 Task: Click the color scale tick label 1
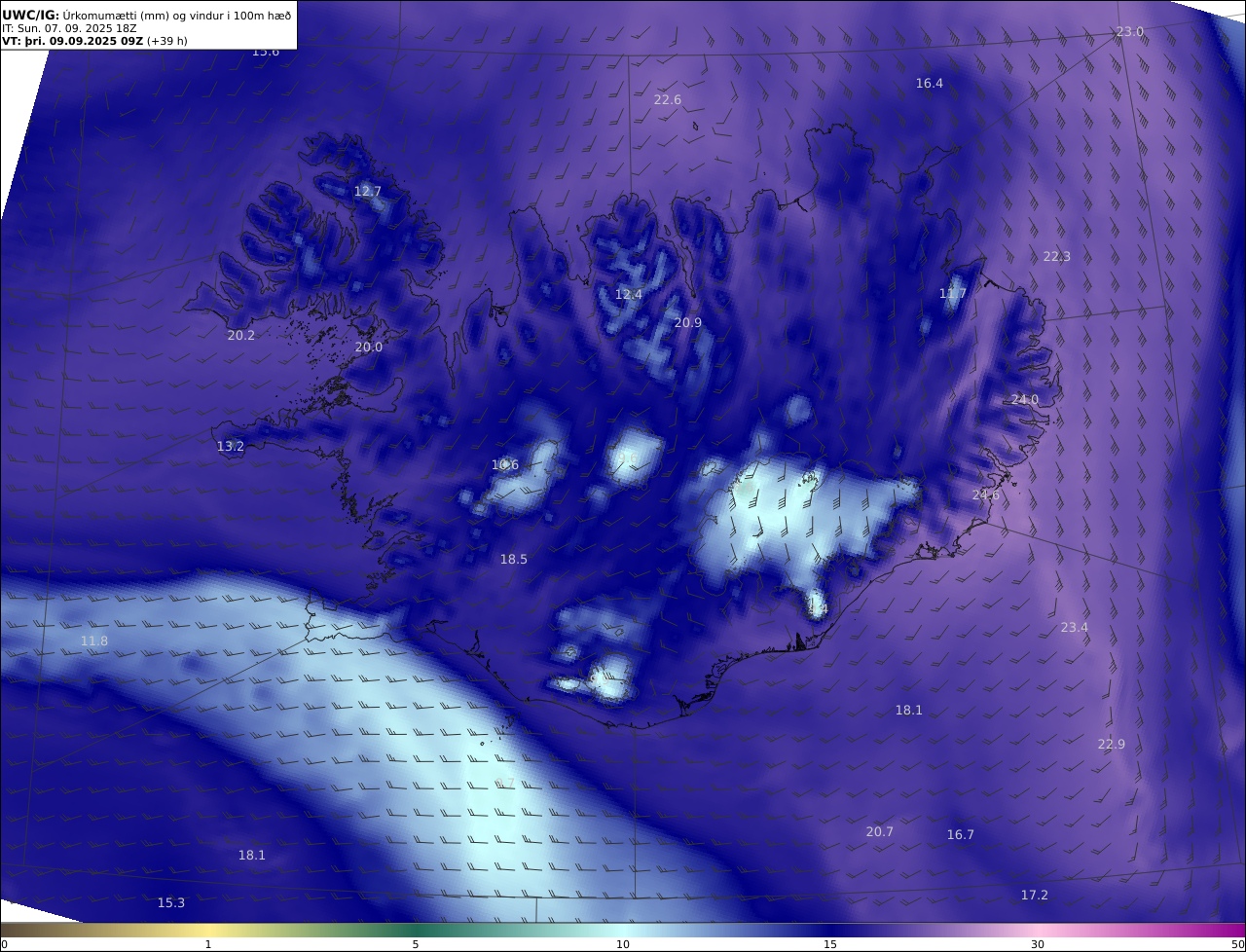[x=207, y=944]
